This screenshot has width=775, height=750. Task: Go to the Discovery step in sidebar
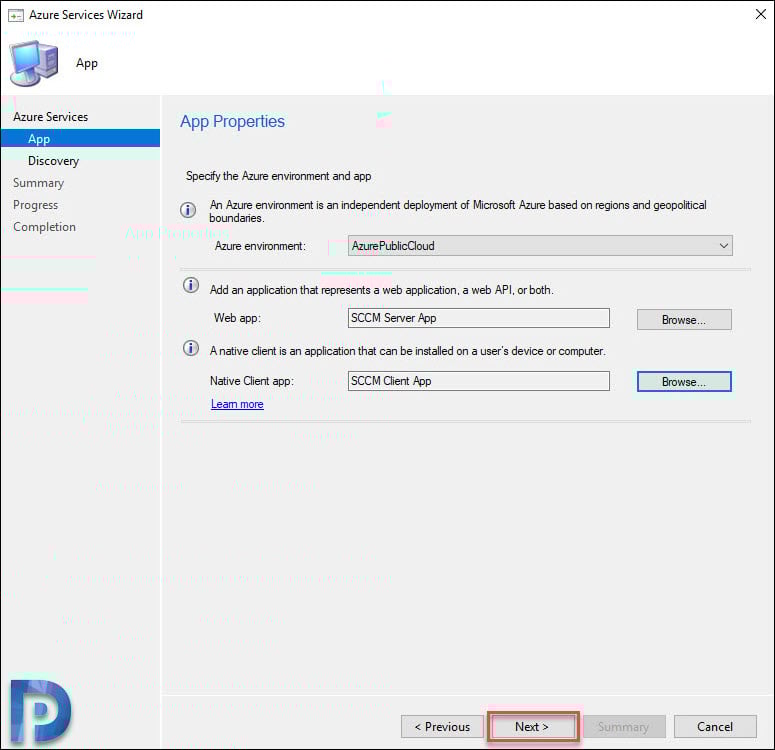[x=53, y=161]
